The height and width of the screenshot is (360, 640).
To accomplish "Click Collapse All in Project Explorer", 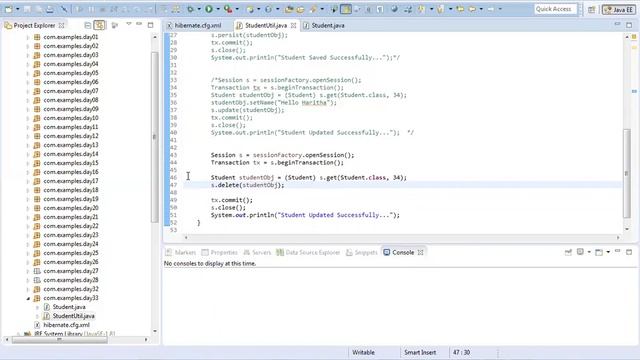I will pos(87,25).
